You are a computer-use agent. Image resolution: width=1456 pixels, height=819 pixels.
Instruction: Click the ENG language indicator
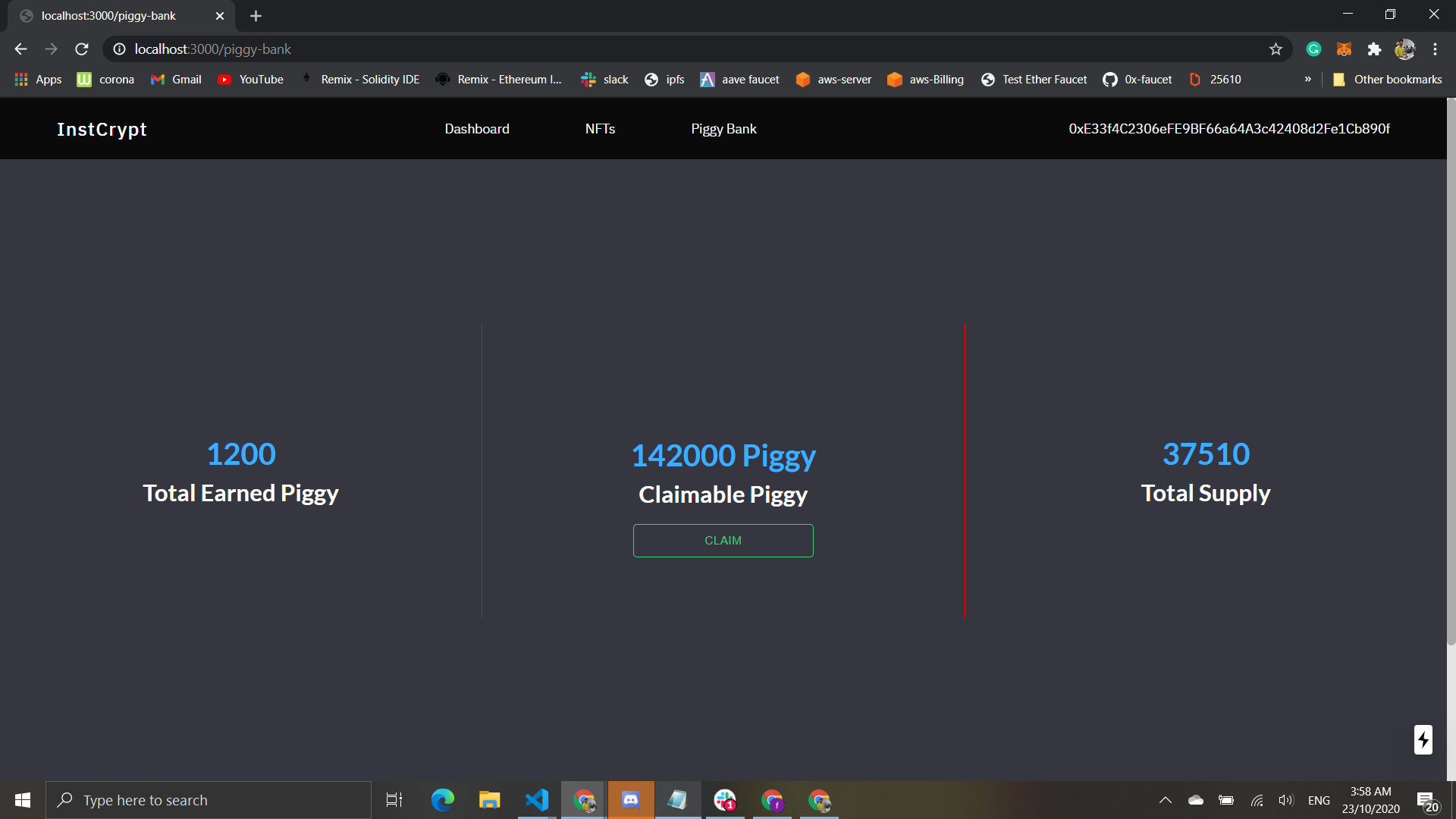tap(1319, 800)
